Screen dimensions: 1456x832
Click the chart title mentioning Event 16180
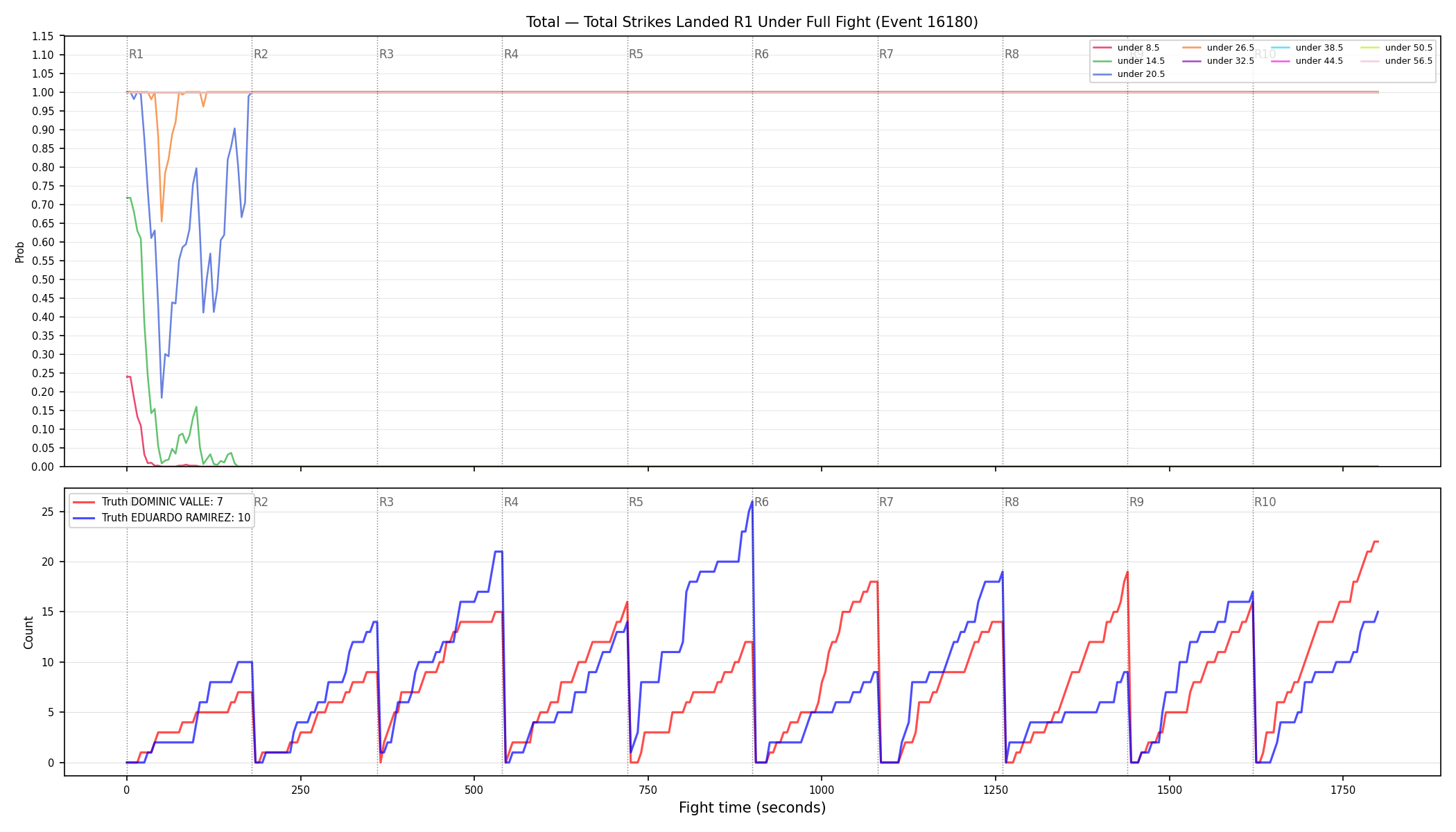[752, 22]
